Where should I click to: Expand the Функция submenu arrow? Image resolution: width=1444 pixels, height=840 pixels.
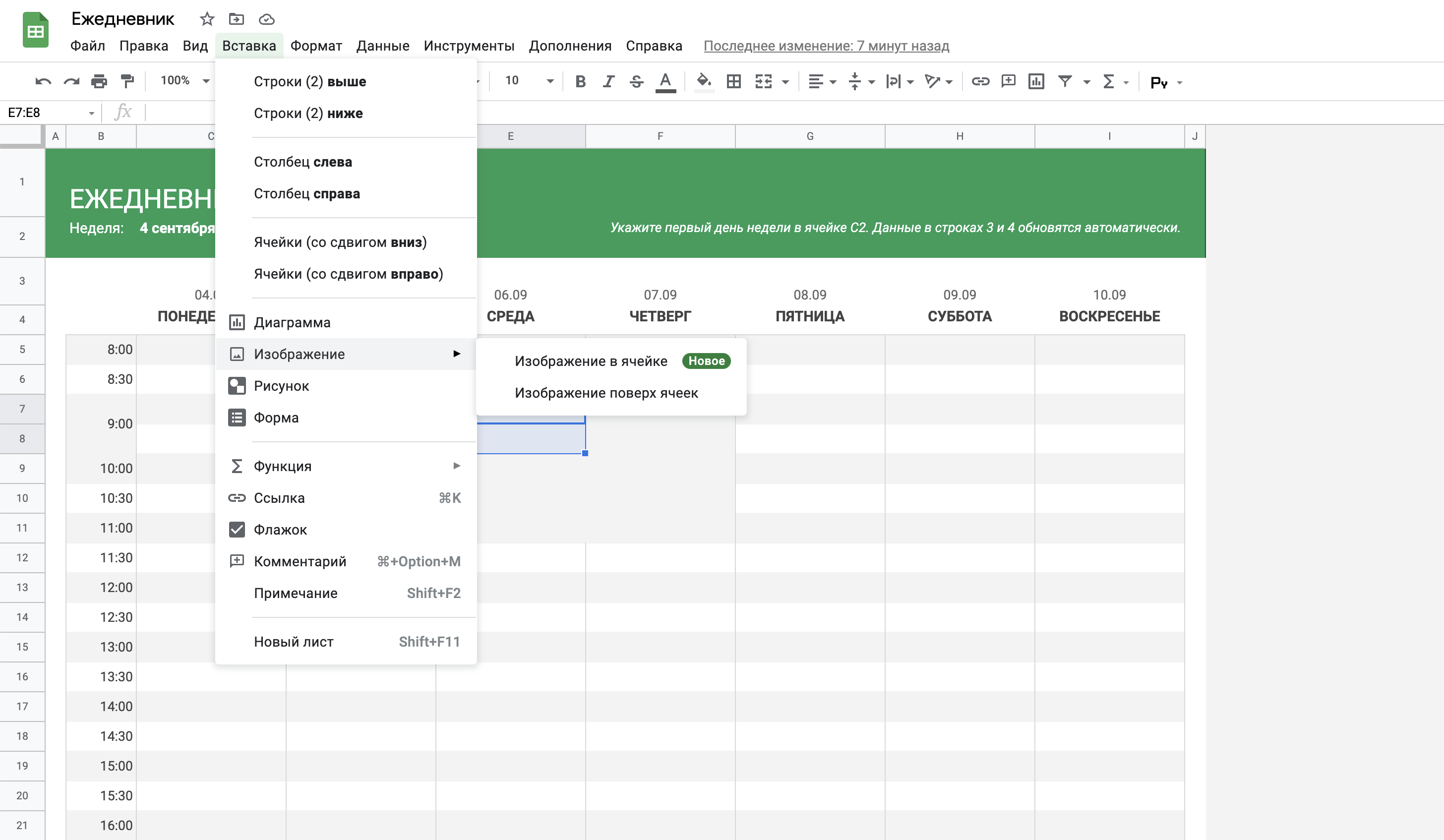pyautogui.click(x=457, y=466)
